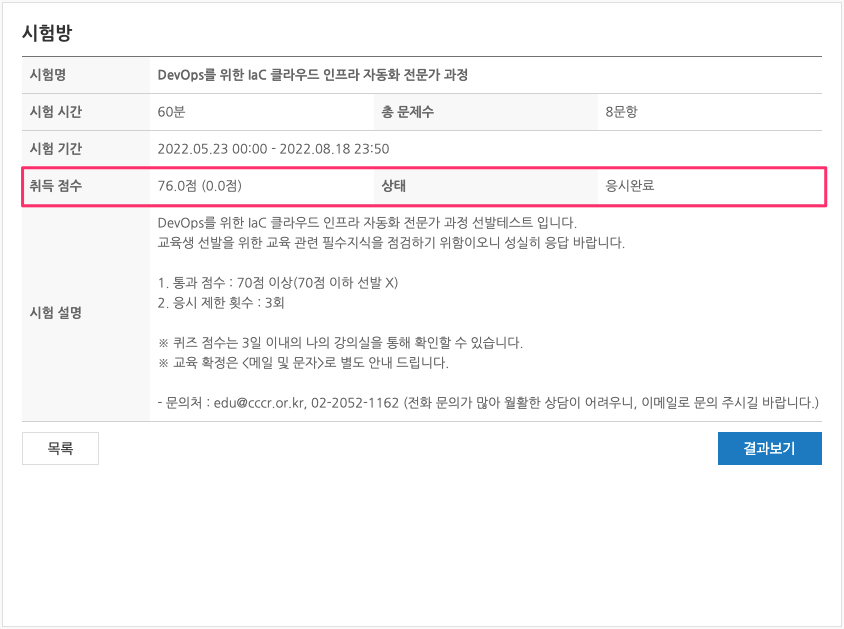Select the 60분 duration value
The height and width of the screenshot is (629, 844).
click(x=171, y=112)
